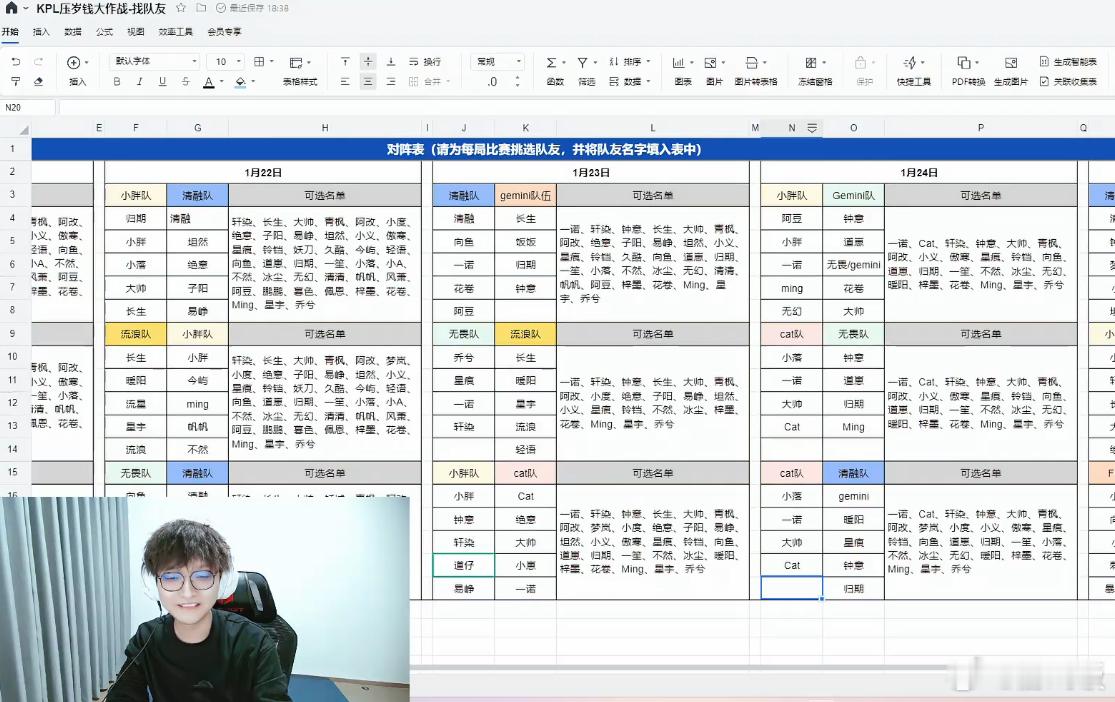Click the cell borders grid icon
1115x702 pixels.
click(259, 62)
